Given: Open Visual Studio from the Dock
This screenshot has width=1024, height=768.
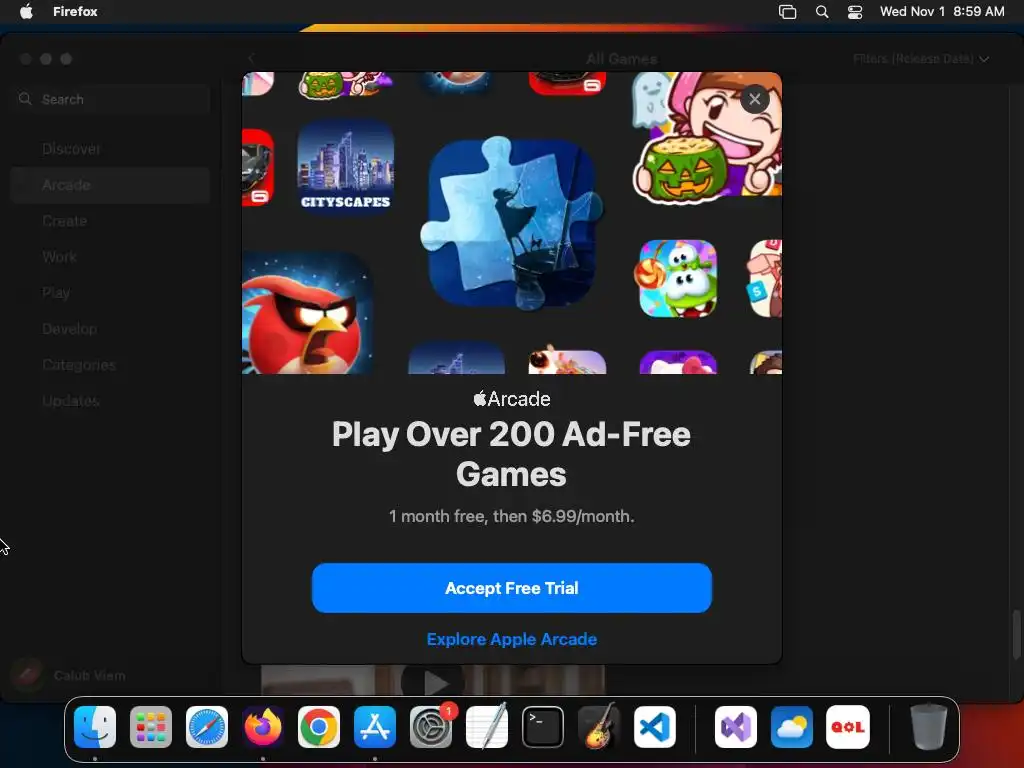Looking at the screenshot, I should point(736,727).
